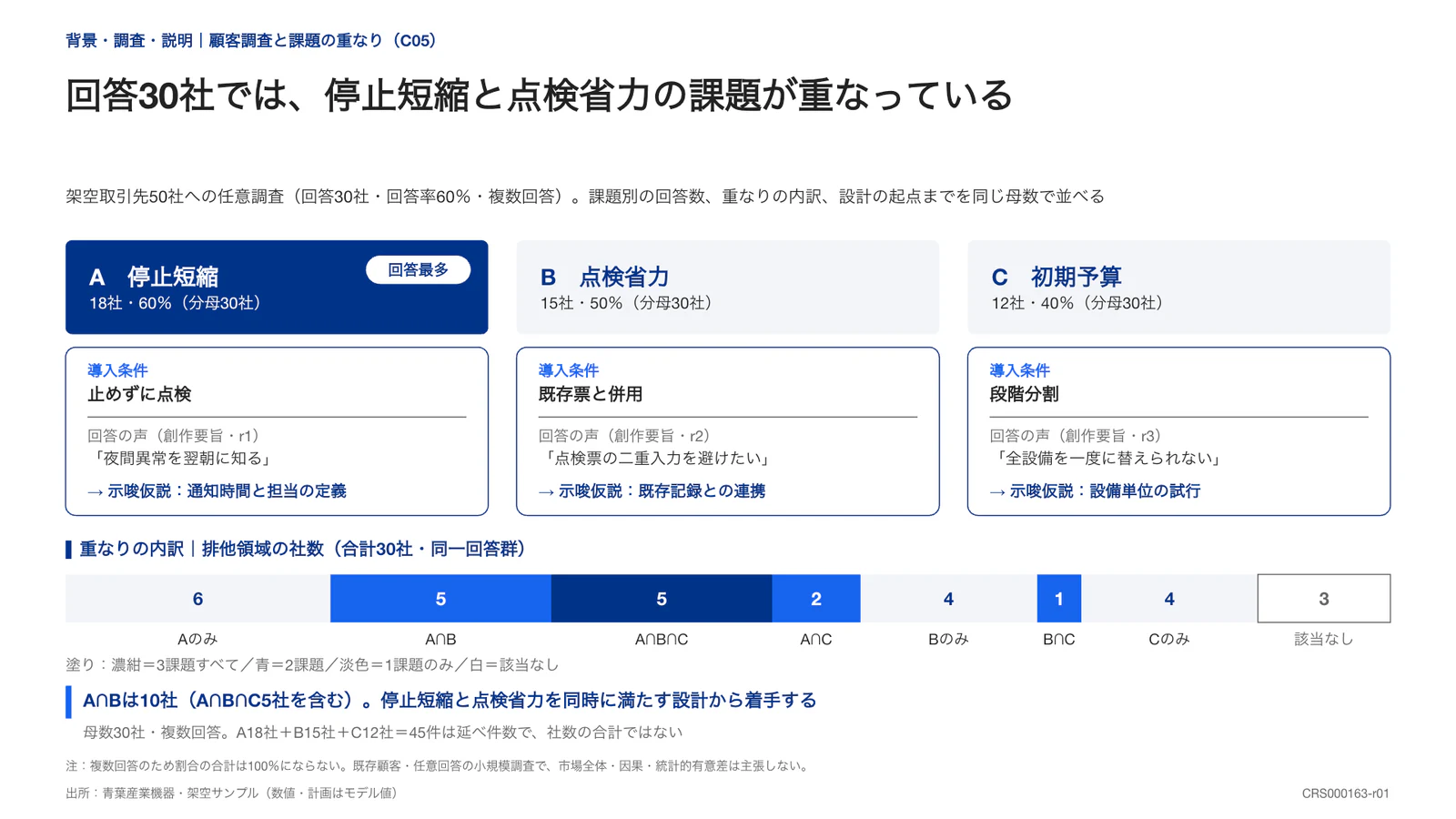
Task: Click the note starting 母数30社・複数回答
Action: click(382, 733)
